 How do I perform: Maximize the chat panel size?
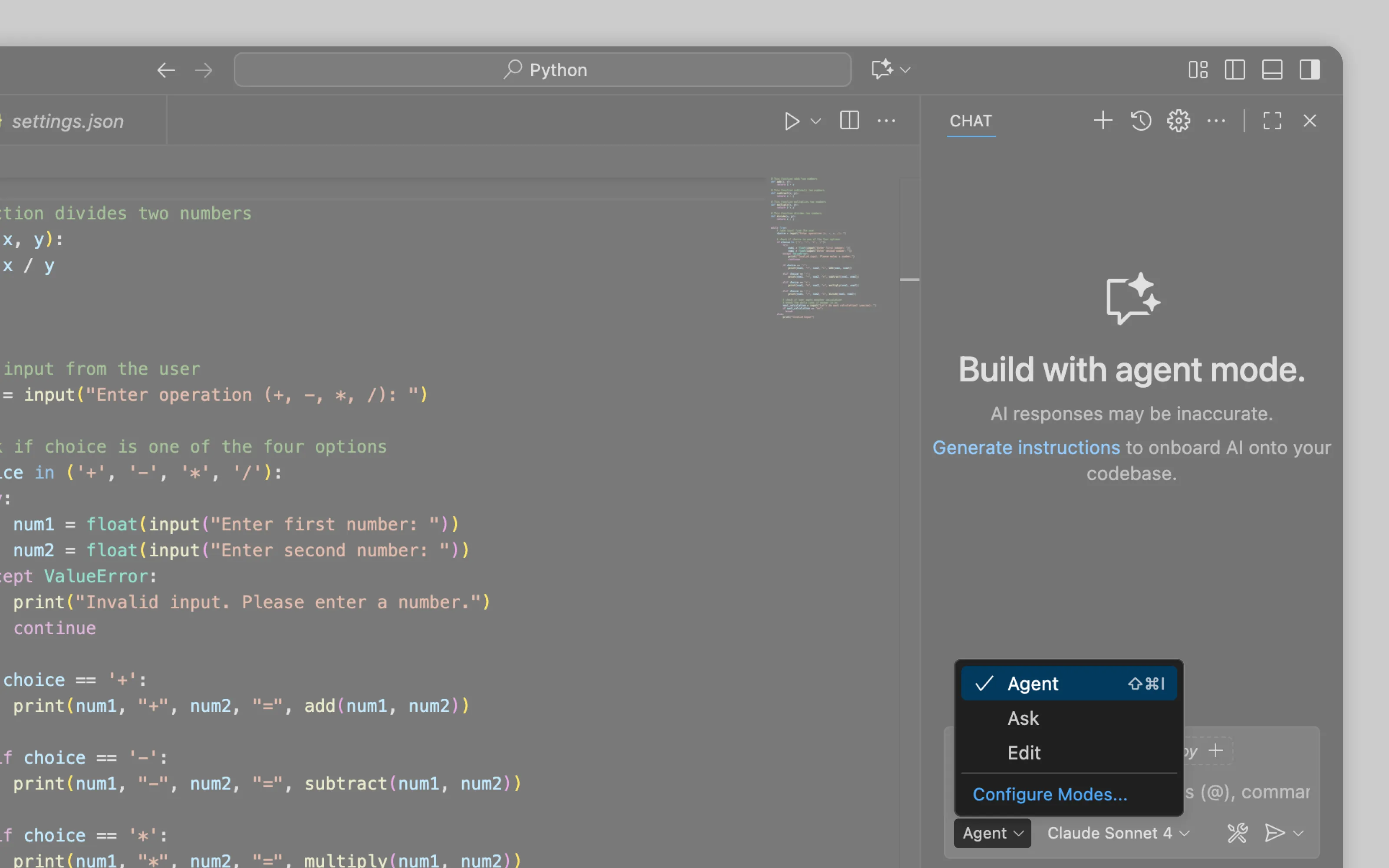click(1272, 121)
